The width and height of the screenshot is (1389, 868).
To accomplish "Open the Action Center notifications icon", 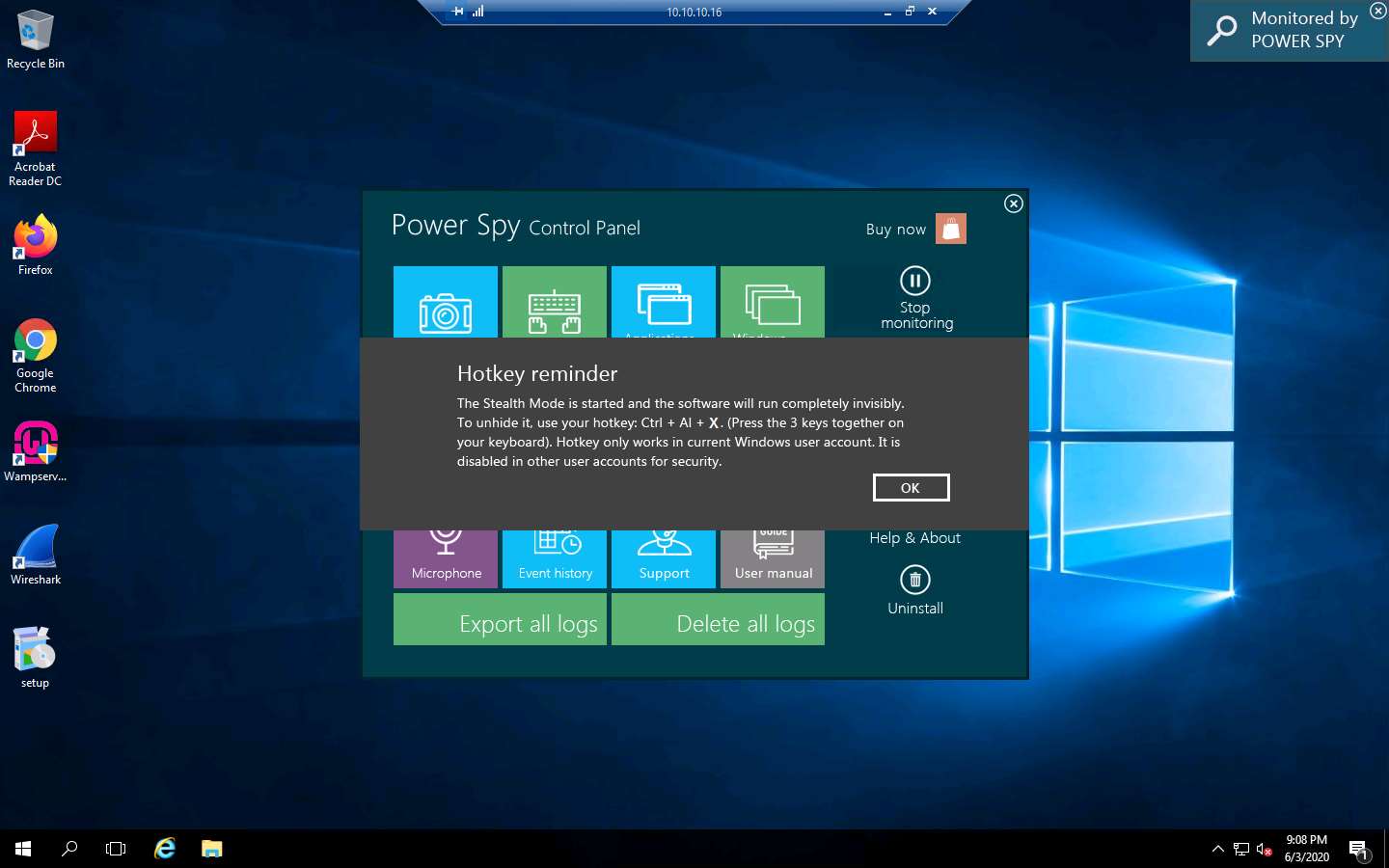I will tap(1360, 849).
